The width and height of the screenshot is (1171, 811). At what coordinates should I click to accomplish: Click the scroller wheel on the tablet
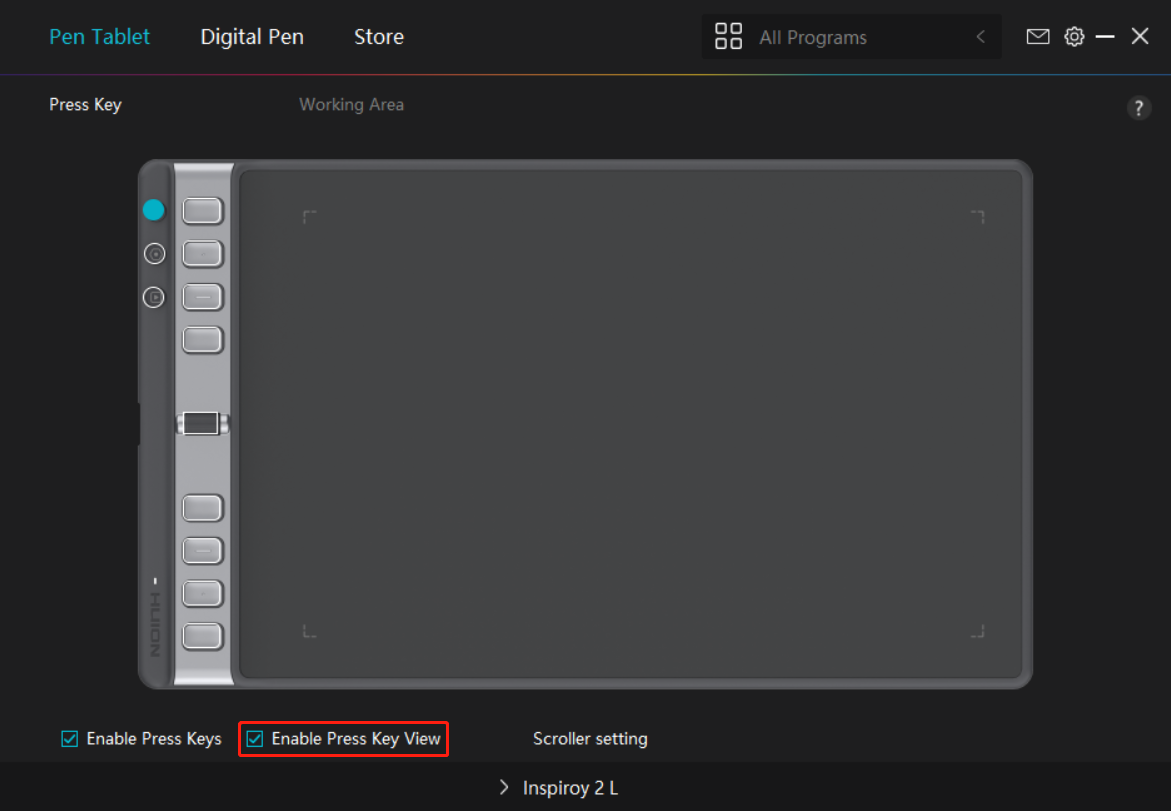(x=202, y=424)
